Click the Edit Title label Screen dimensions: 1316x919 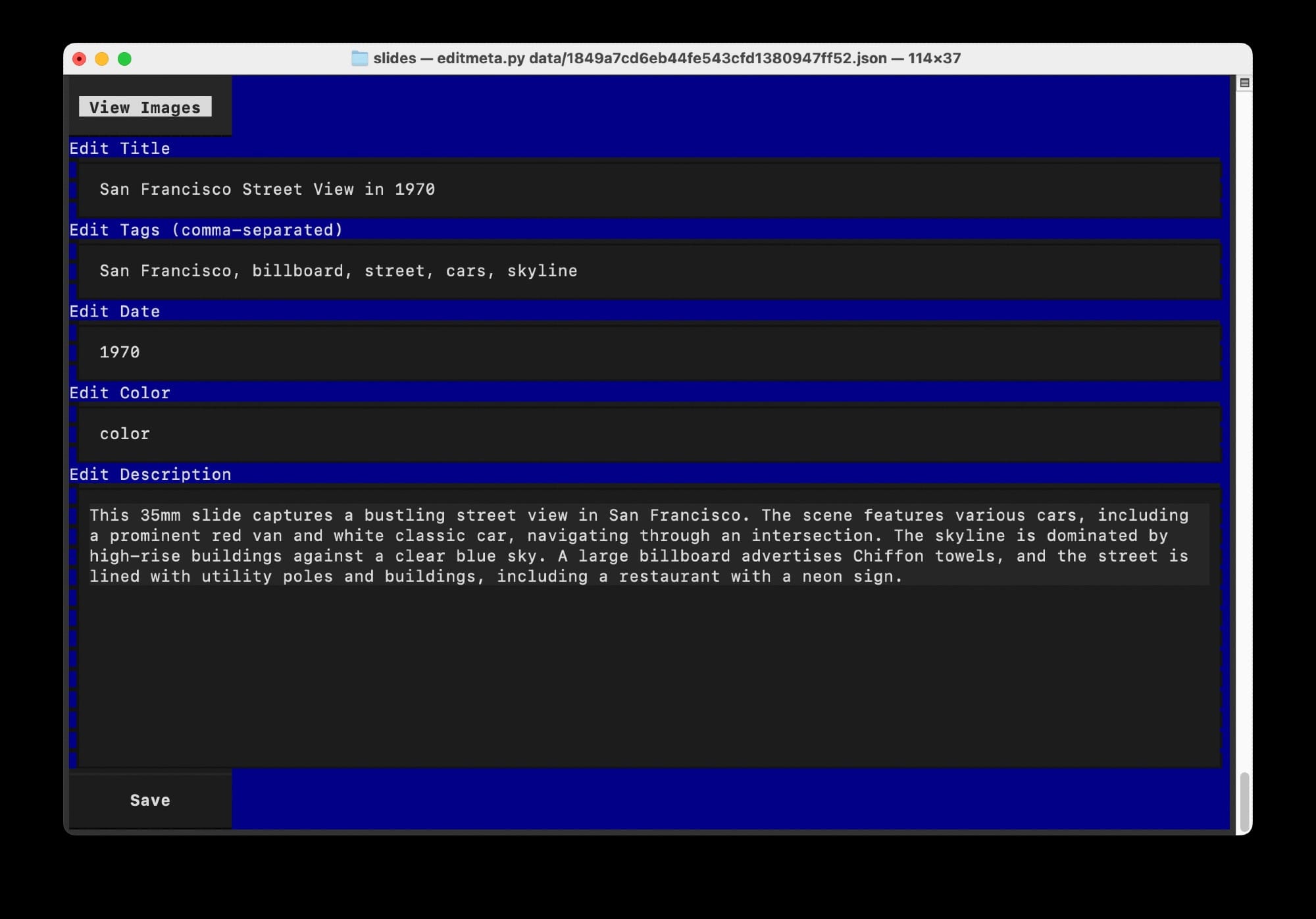(119, 148)
